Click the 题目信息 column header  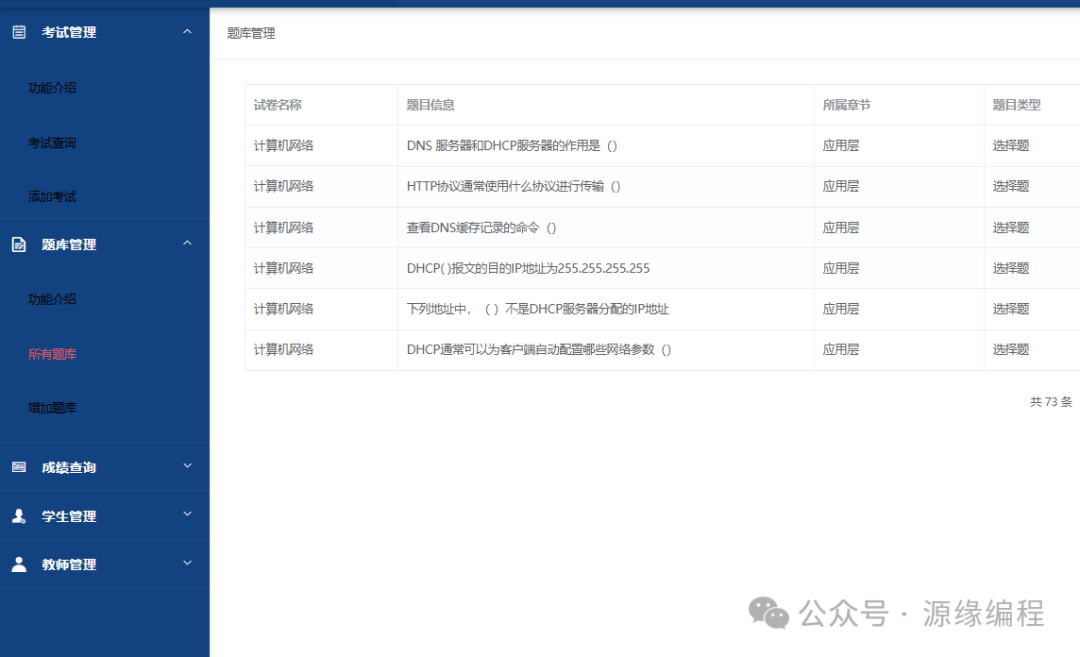click(x=430, y=105)
